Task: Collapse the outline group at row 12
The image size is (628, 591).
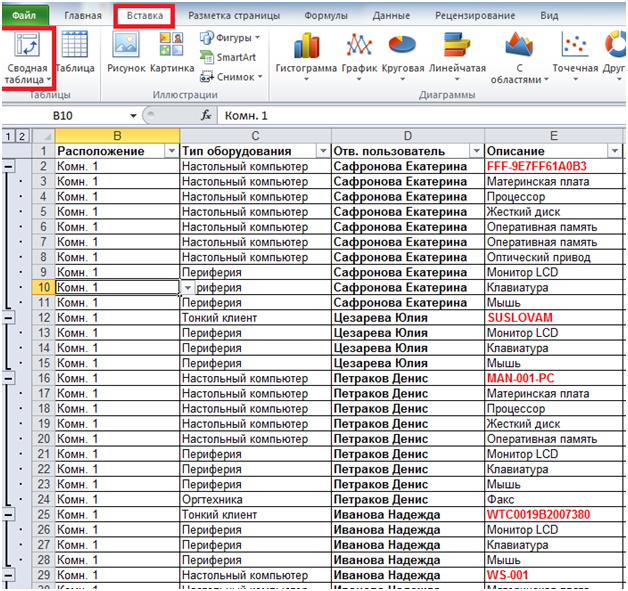Action: tap(9, 318)
